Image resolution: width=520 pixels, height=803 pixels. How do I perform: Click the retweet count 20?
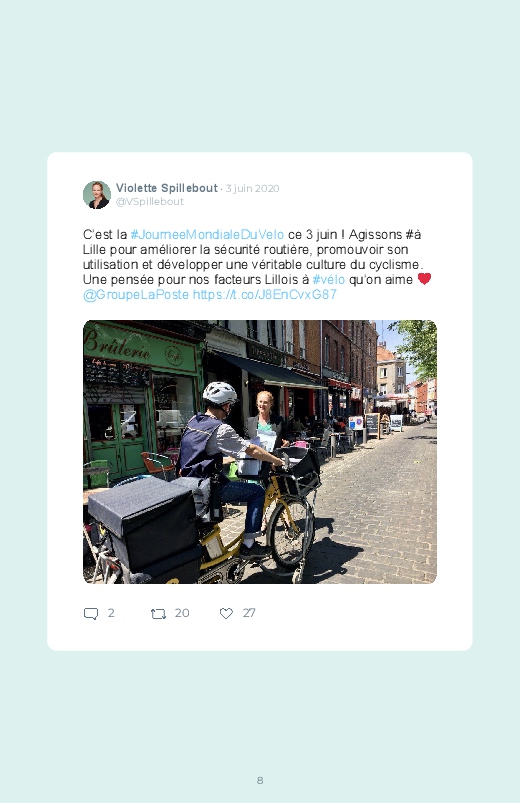click(182, 613)
